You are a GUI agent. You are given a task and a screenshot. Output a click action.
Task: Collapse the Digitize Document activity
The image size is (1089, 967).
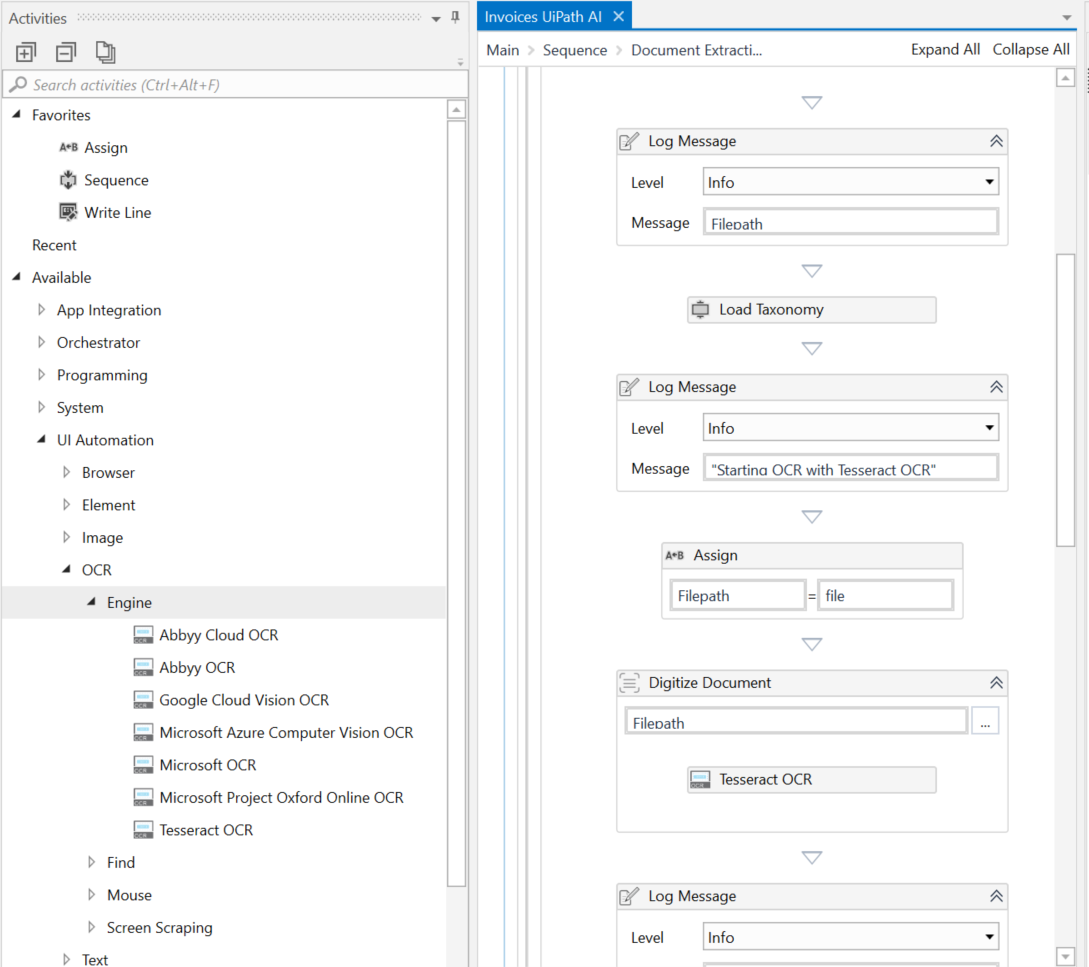click(996, 683)
